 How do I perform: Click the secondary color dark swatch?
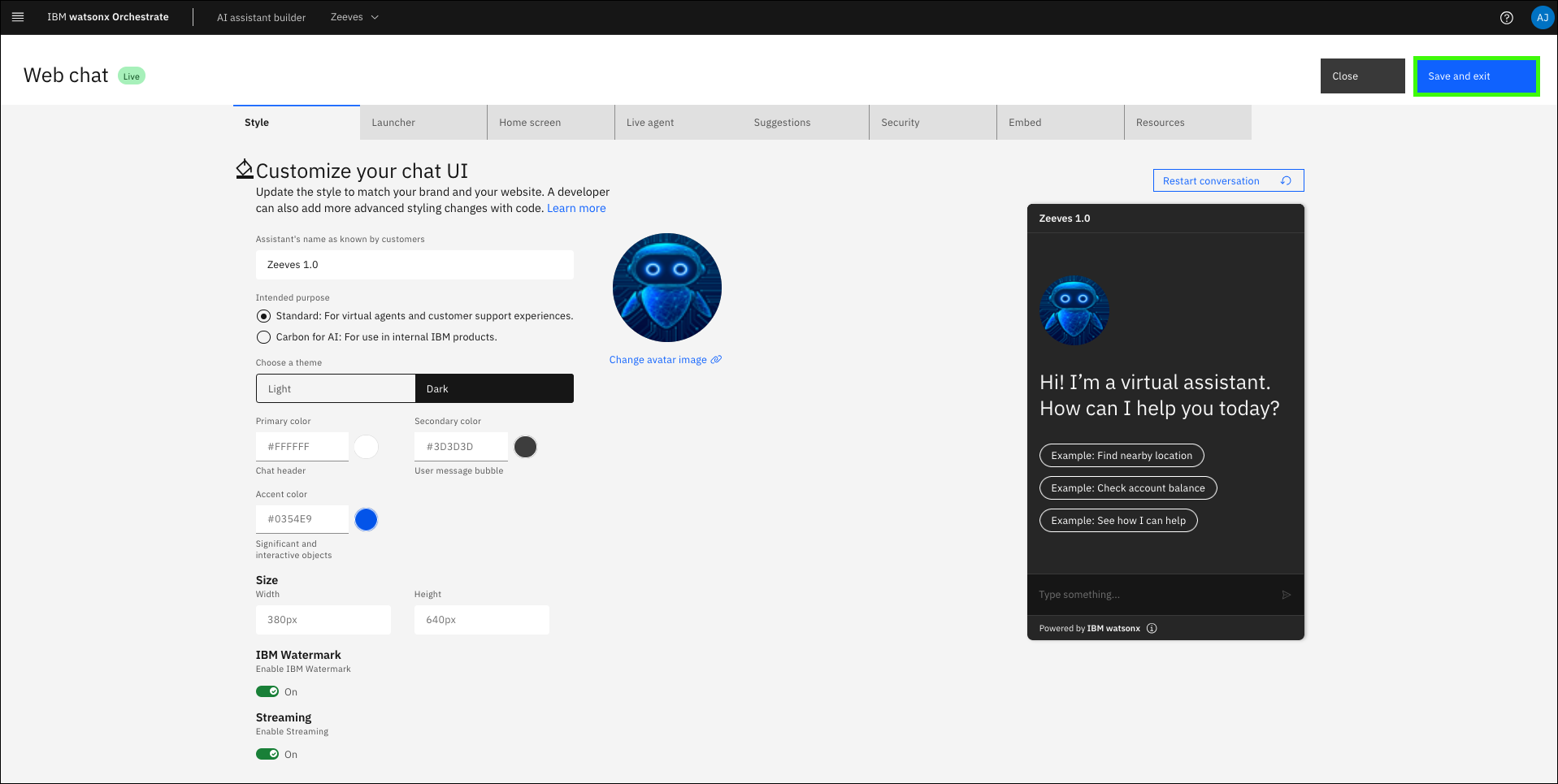(526, 447)
